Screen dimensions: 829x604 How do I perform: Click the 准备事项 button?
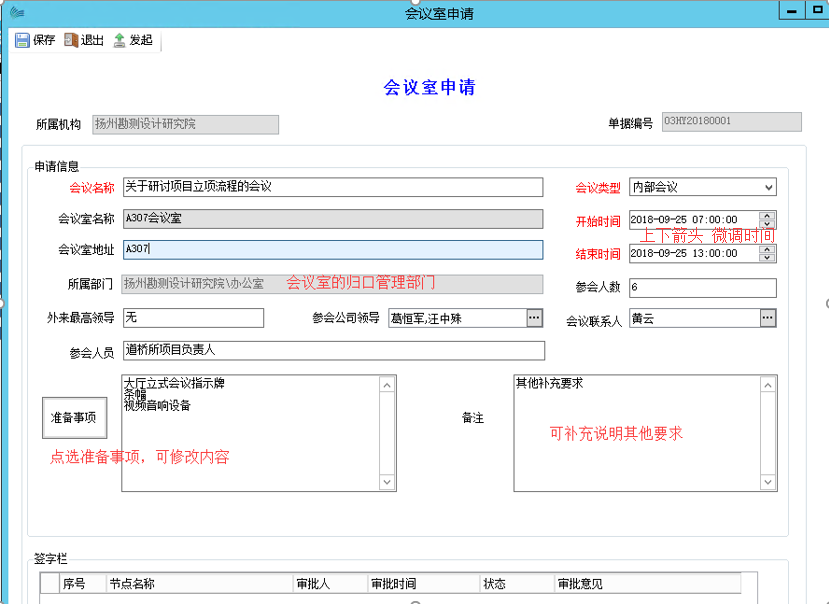pos(75,418)
